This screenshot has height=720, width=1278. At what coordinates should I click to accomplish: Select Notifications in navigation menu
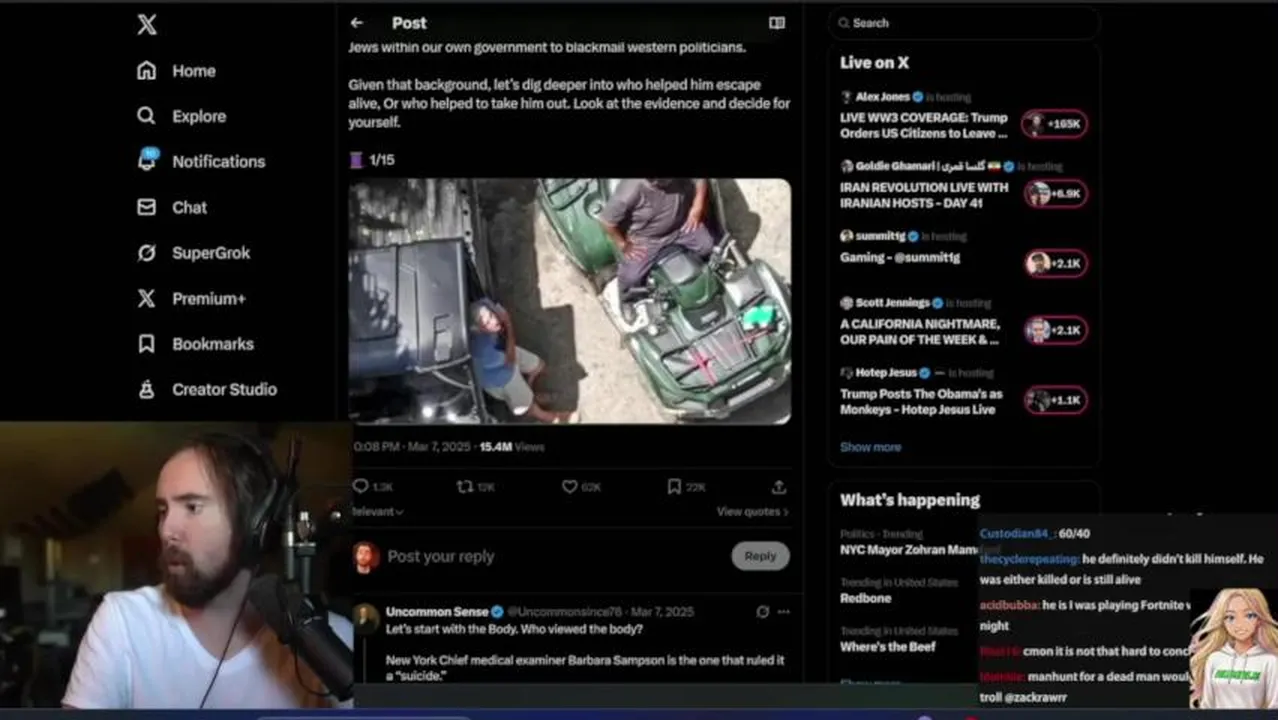(x=218, y=161)
